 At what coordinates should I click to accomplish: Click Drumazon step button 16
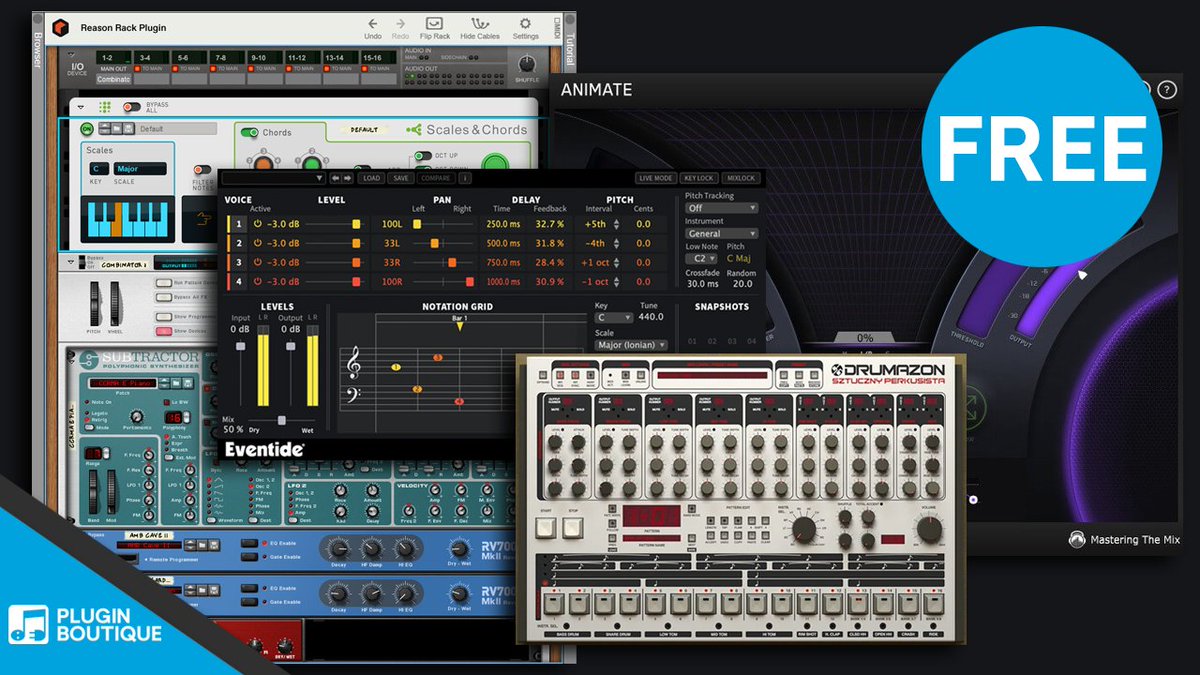[934, 604]
